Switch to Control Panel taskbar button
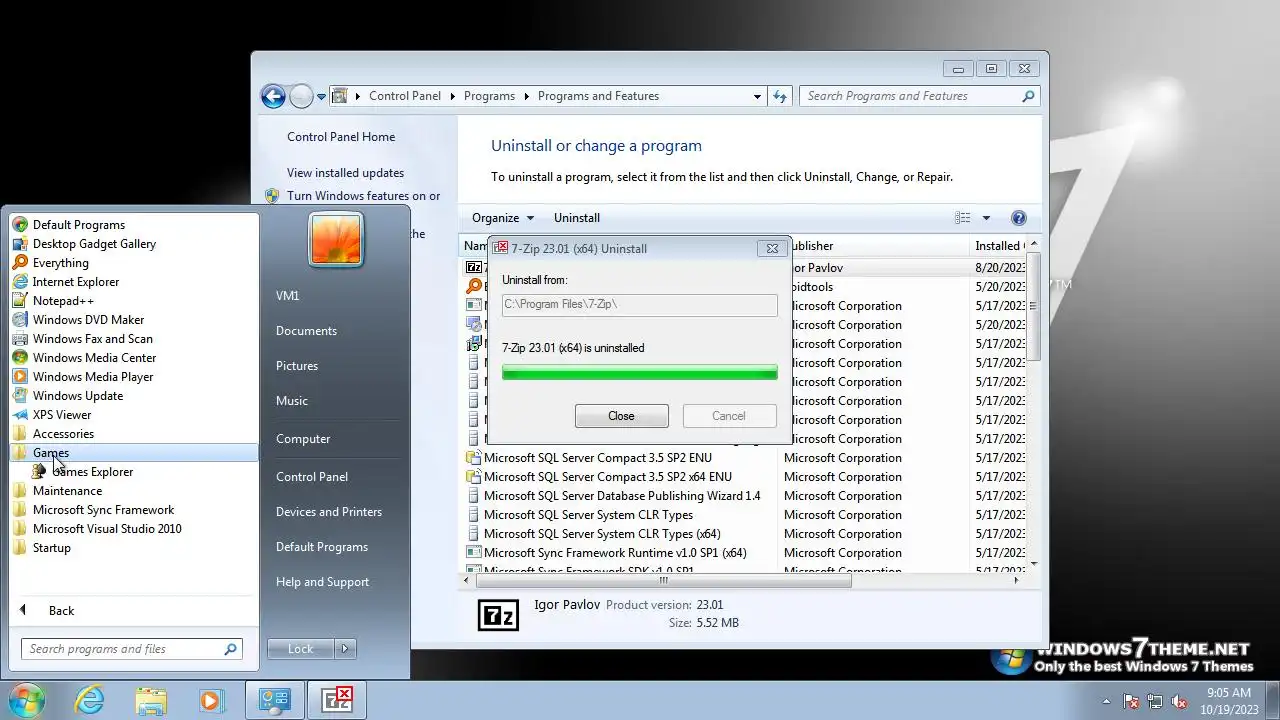This screenshot has width=1280, height=720. [x=274, y=700]
